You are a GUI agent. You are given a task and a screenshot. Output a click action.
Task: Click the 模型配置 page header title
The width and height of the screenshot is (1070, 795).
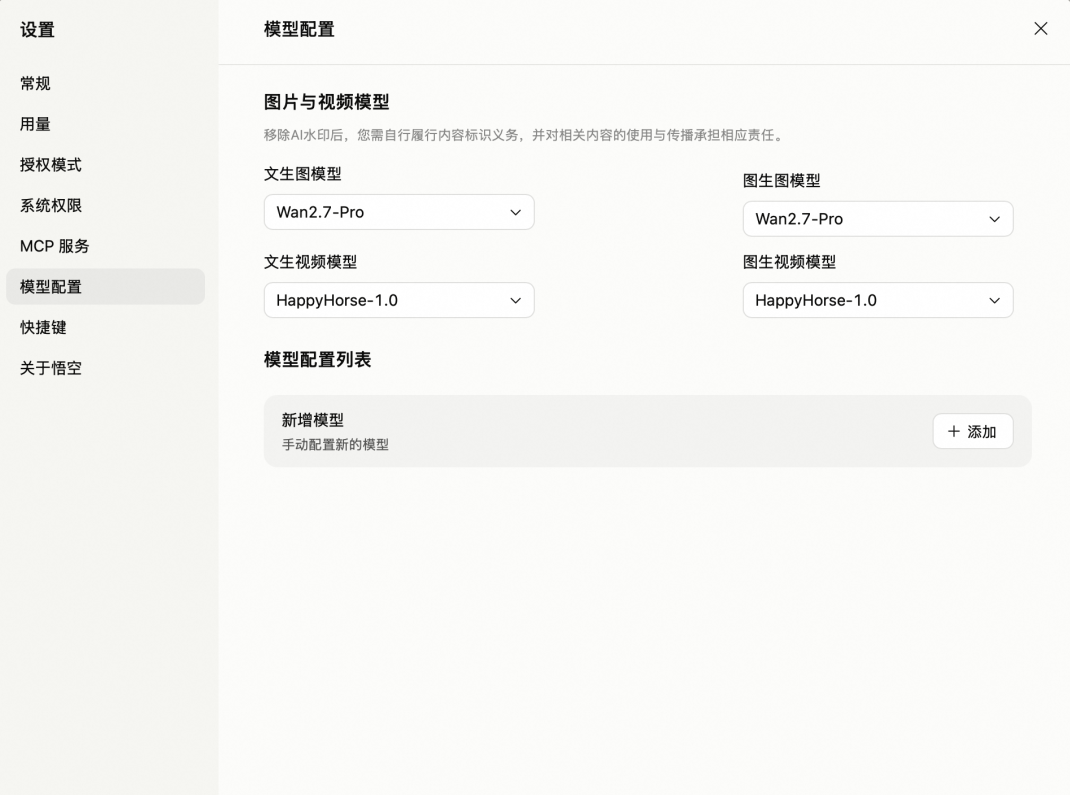click(x=299, y=30)
